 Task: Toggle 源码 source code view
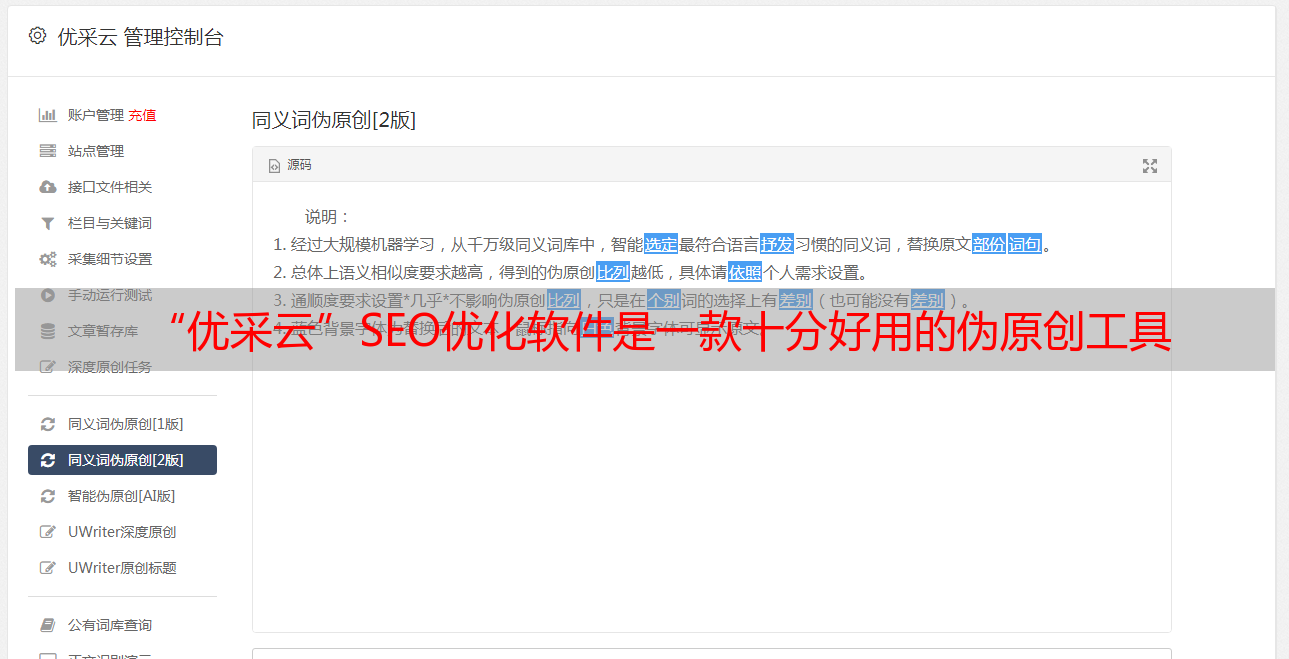coord(290,165)
